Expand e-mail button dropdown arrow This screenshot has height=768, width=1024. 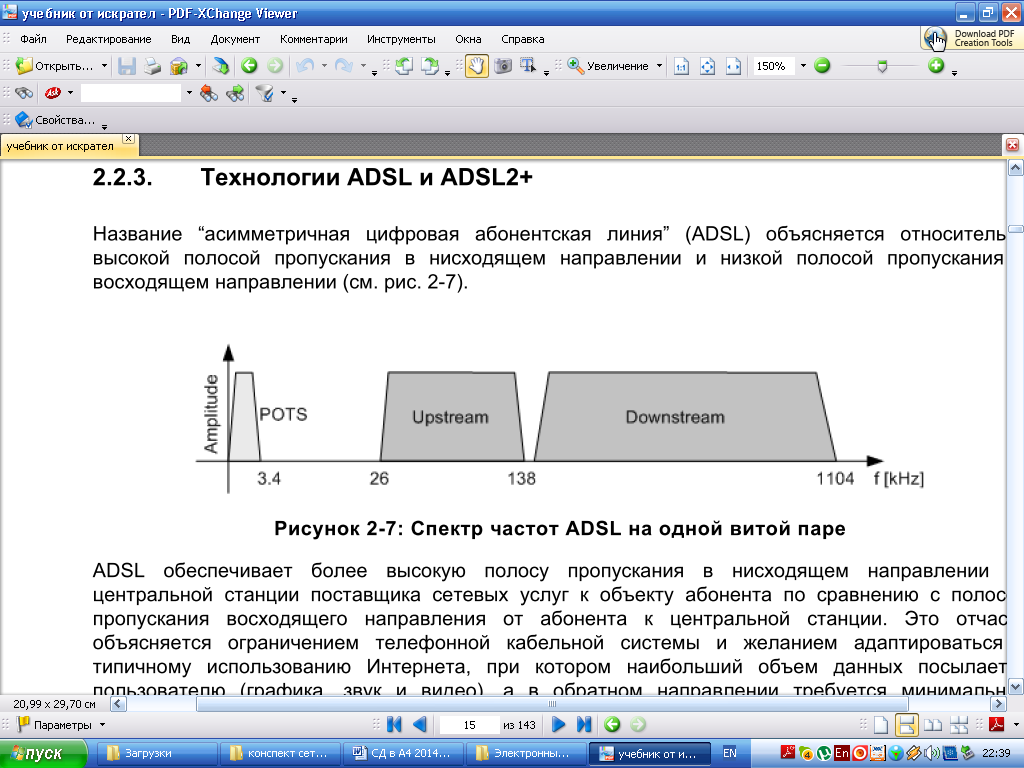pos(198,66)
